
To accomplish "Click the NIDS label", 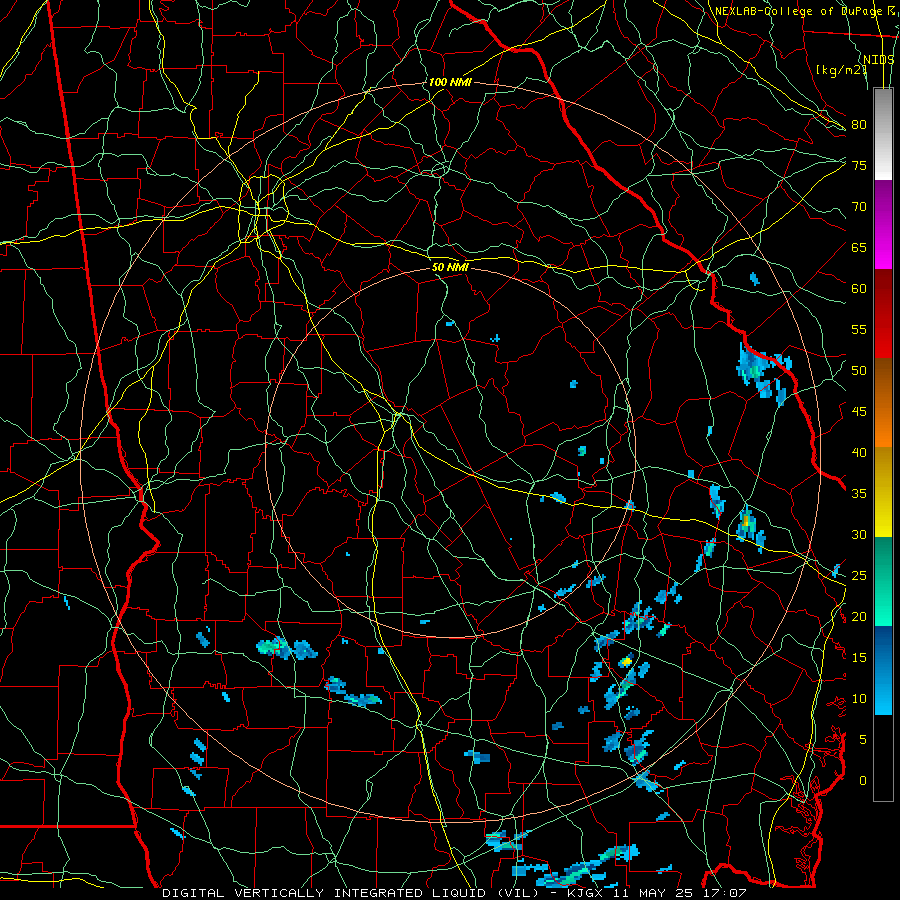I will 879,60.
